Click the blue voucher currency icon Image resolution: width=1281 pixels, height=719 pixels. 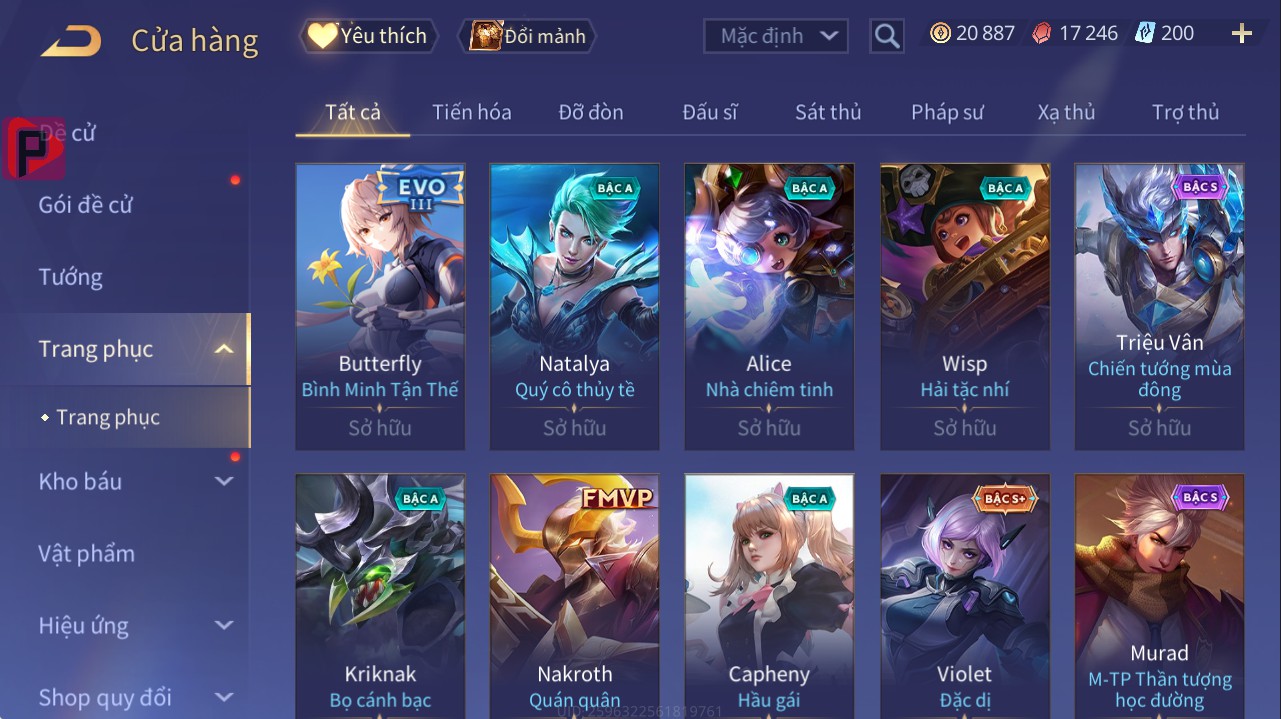[1145, 34]
